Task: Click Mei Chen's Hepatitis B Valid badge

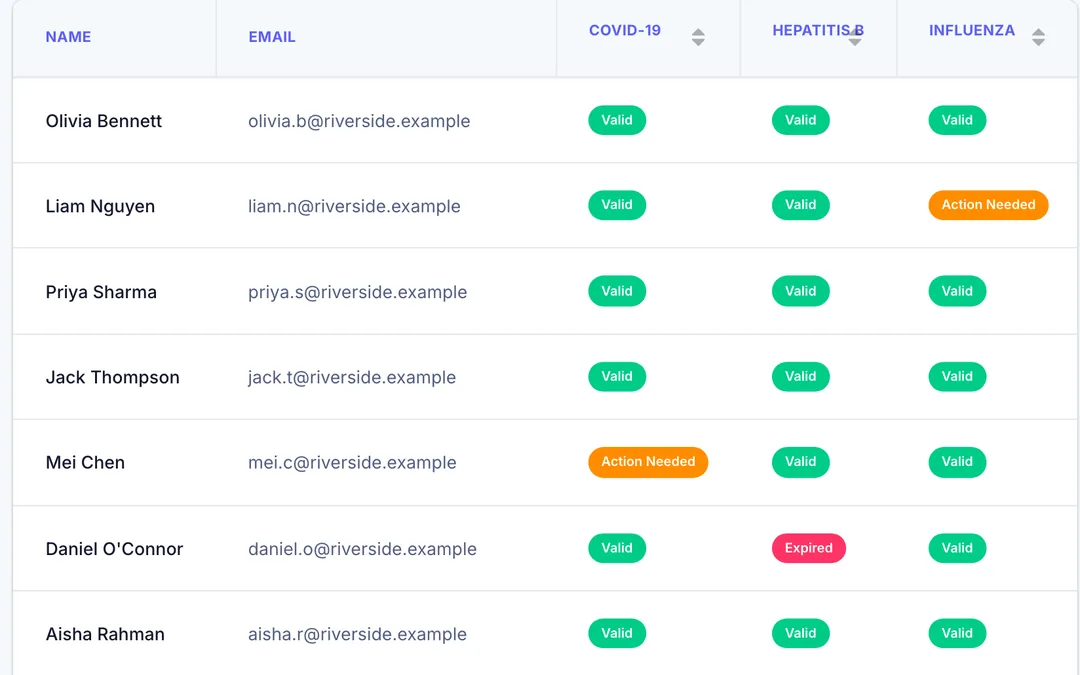Action: tap(801, 462)
